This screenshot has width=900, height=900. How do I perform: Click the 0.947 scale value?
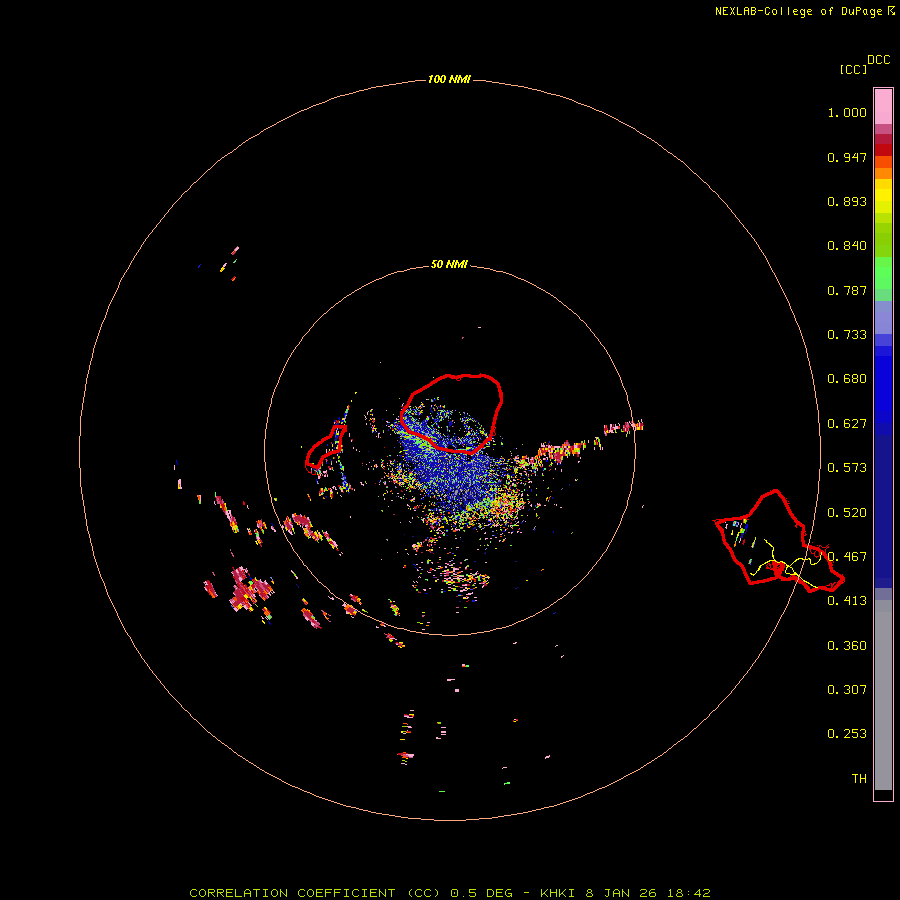click(x=847, y=157)
